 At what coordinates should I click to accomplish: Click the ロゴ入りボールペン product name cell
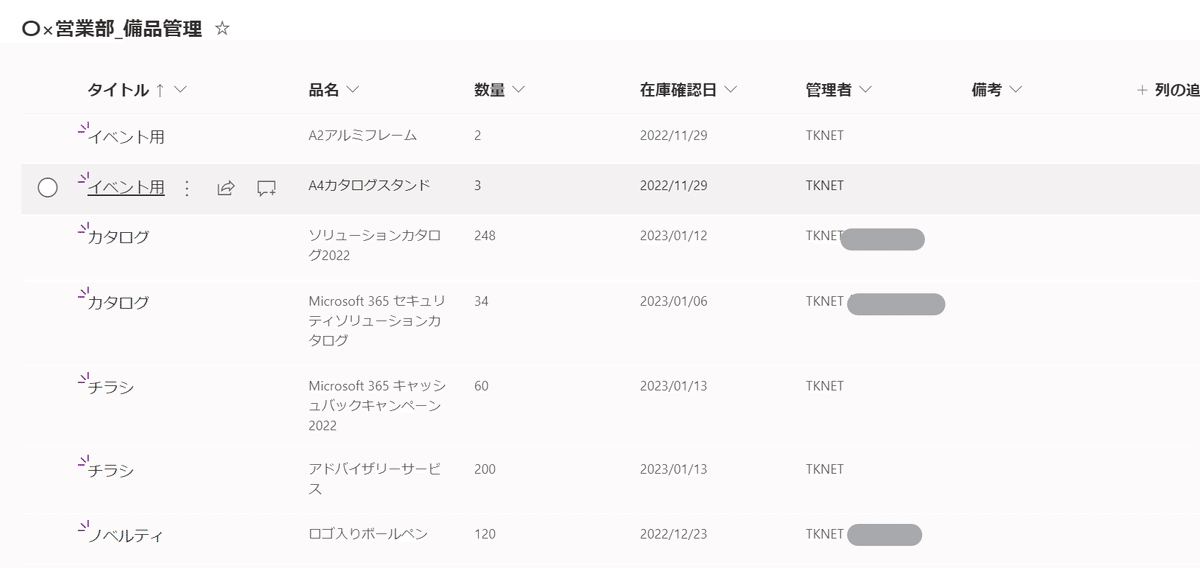368,534
